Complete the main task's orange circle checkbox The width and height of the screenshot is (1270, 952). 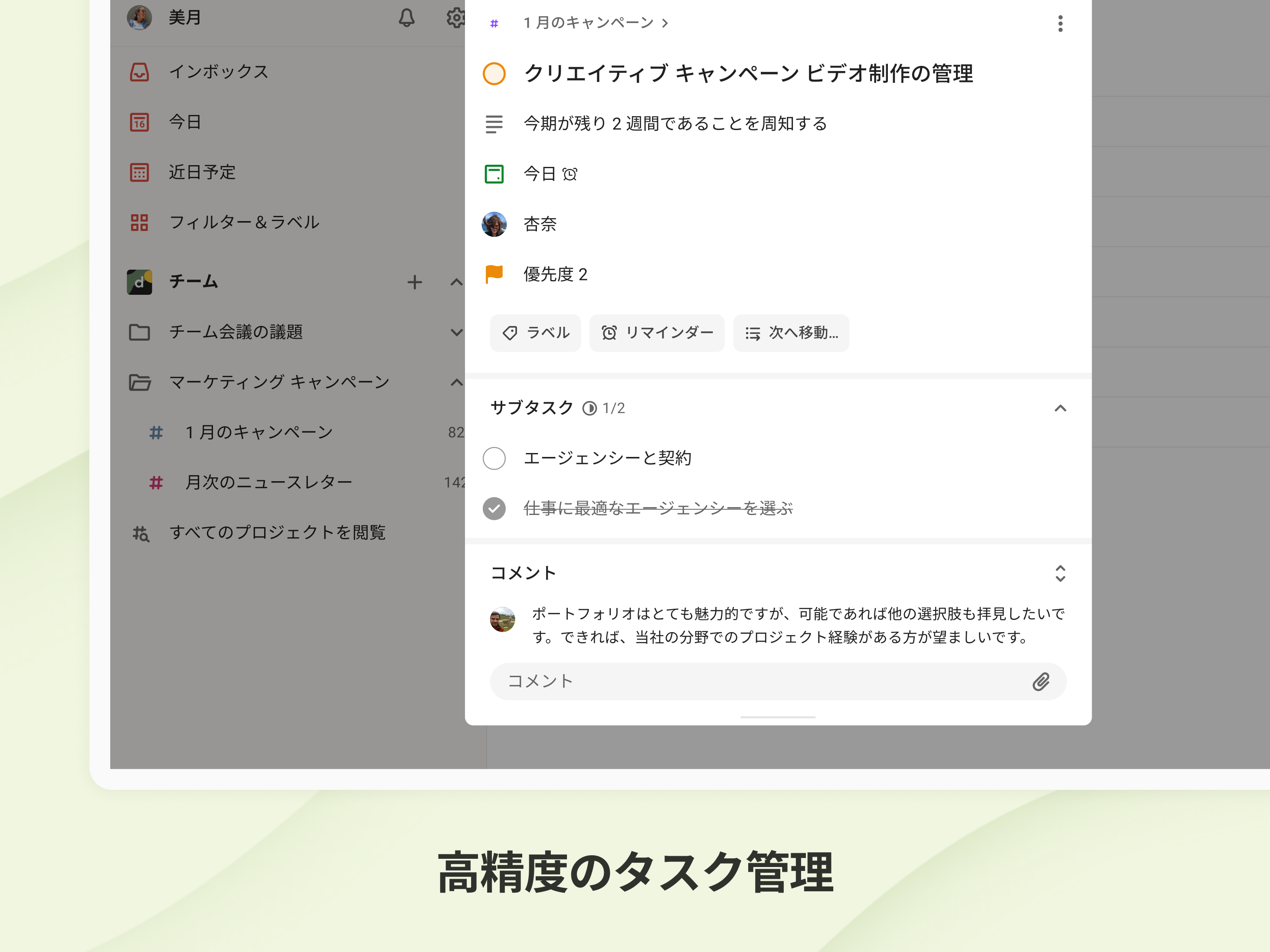pos(494,73)
